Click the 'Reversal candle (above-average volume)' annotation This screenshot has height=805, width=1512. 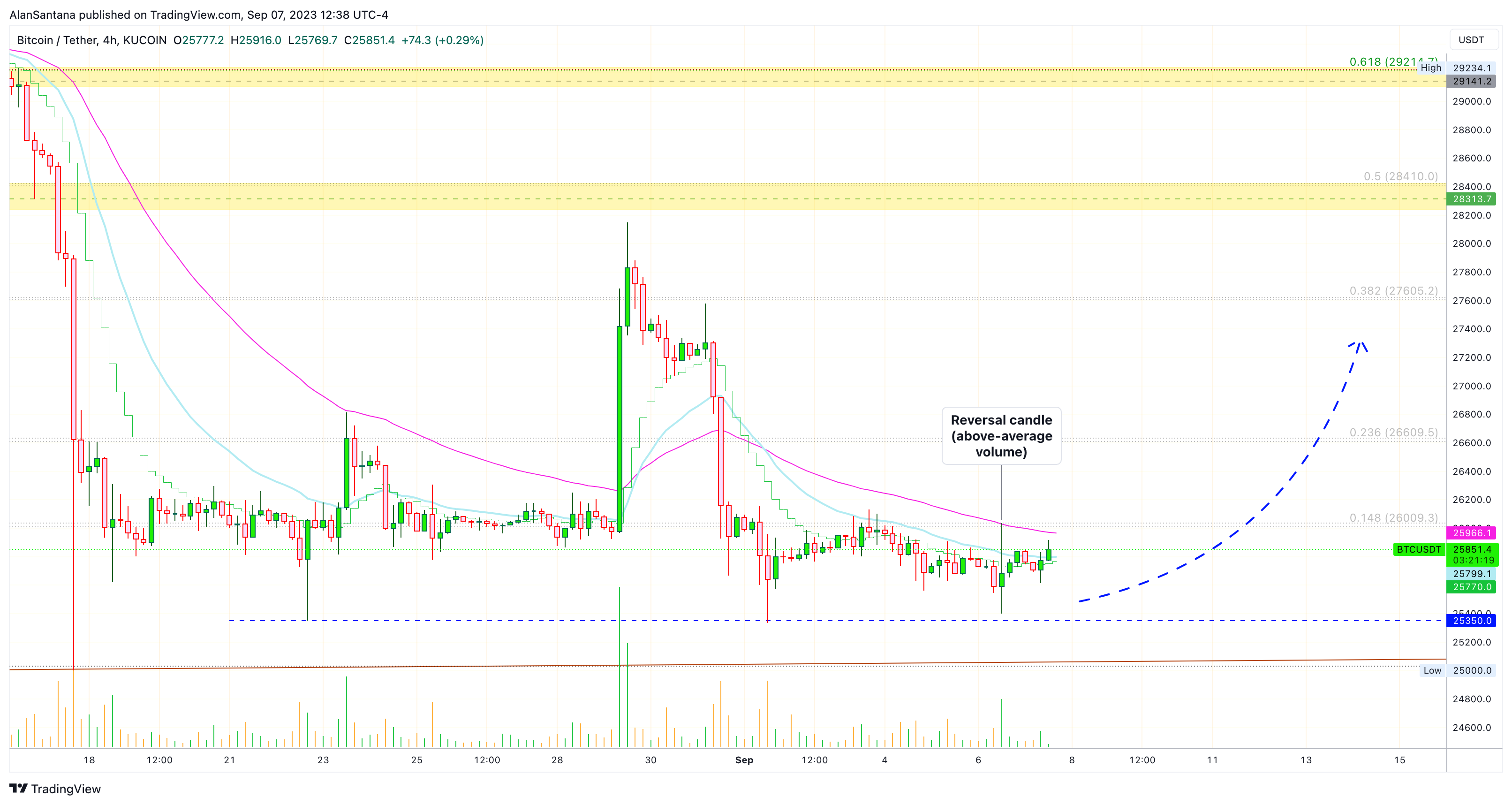click(x=1001, y=436)
